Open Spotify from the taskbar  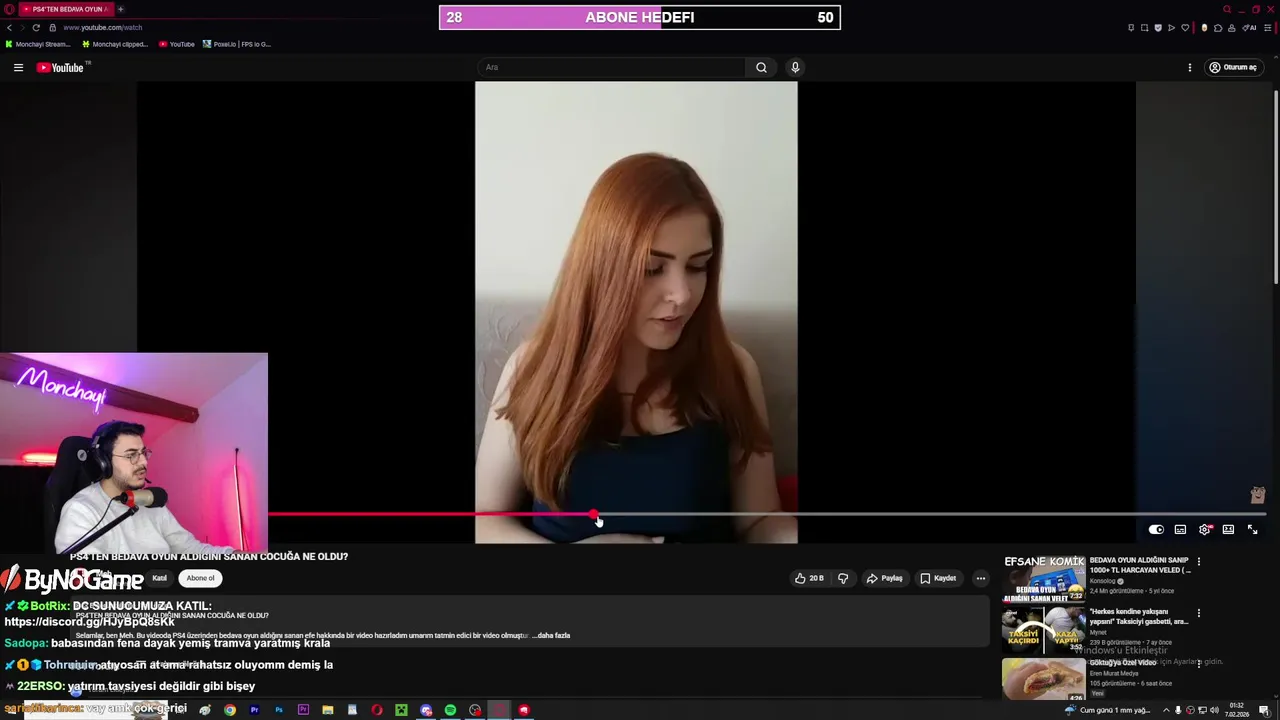coord(450,710)
